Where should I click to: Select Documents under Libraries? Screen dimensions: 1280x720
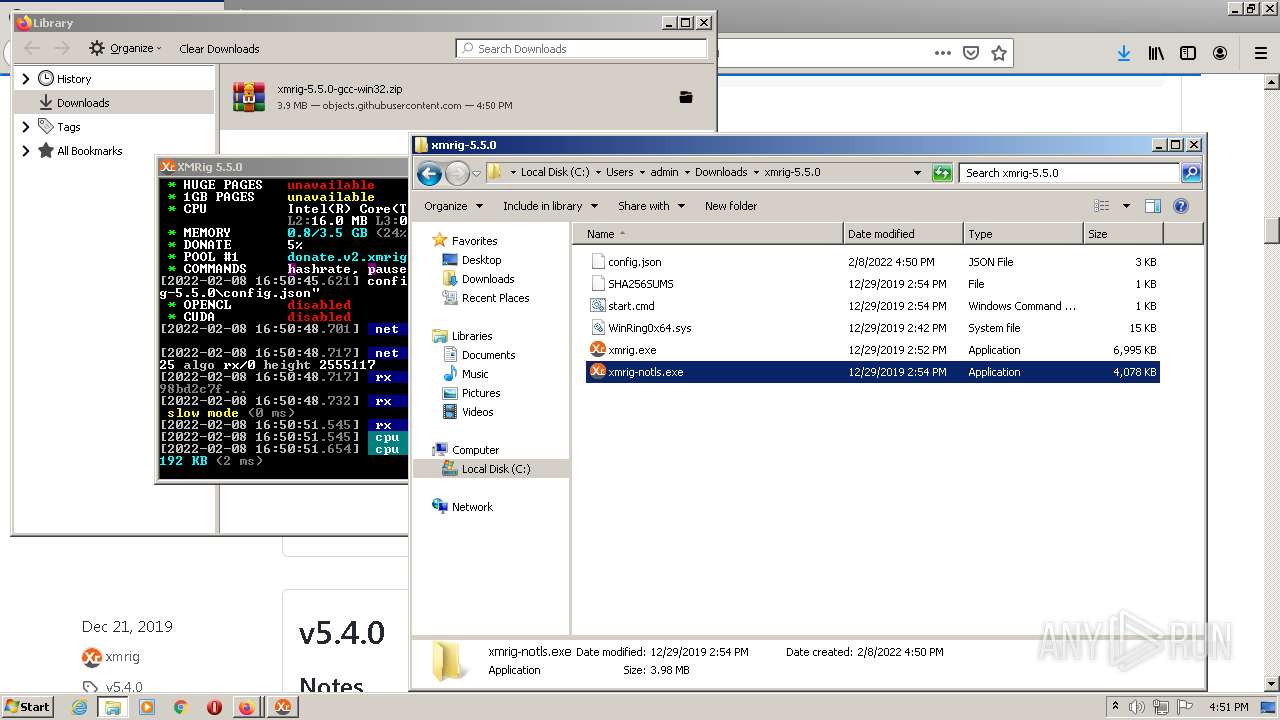point(488,355)
